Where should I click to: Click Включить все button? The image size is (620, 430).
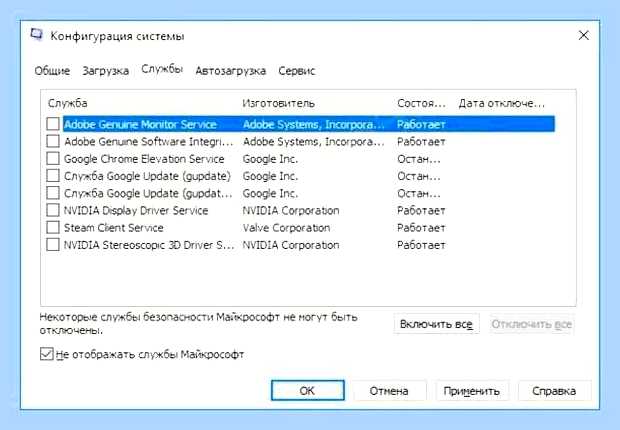tap(437, 324)
